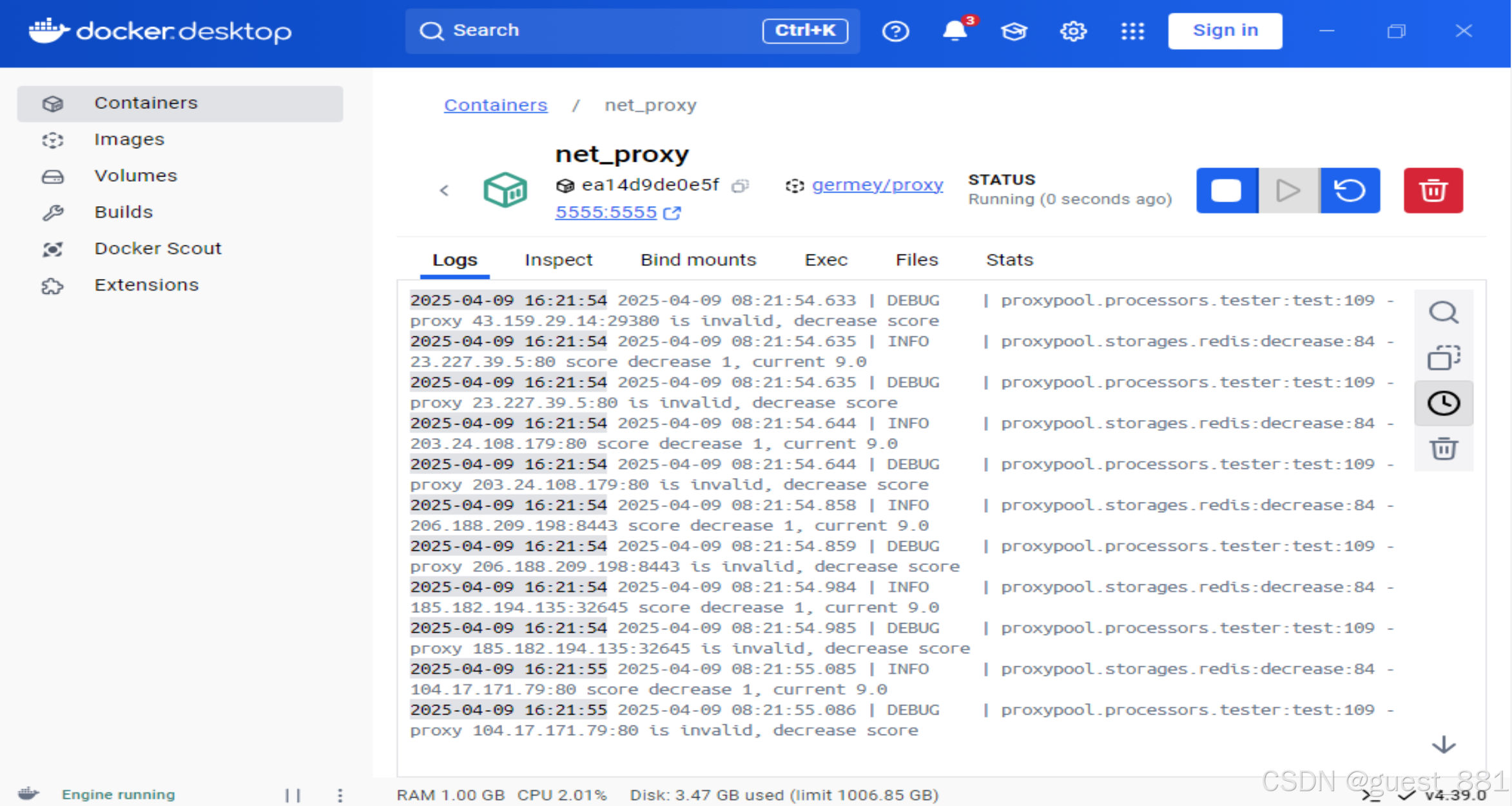The width and height of the screenshot is (1512, 806).
Task: Open Docker terminal icon in footer
Action: click(x=1370, y=796)
